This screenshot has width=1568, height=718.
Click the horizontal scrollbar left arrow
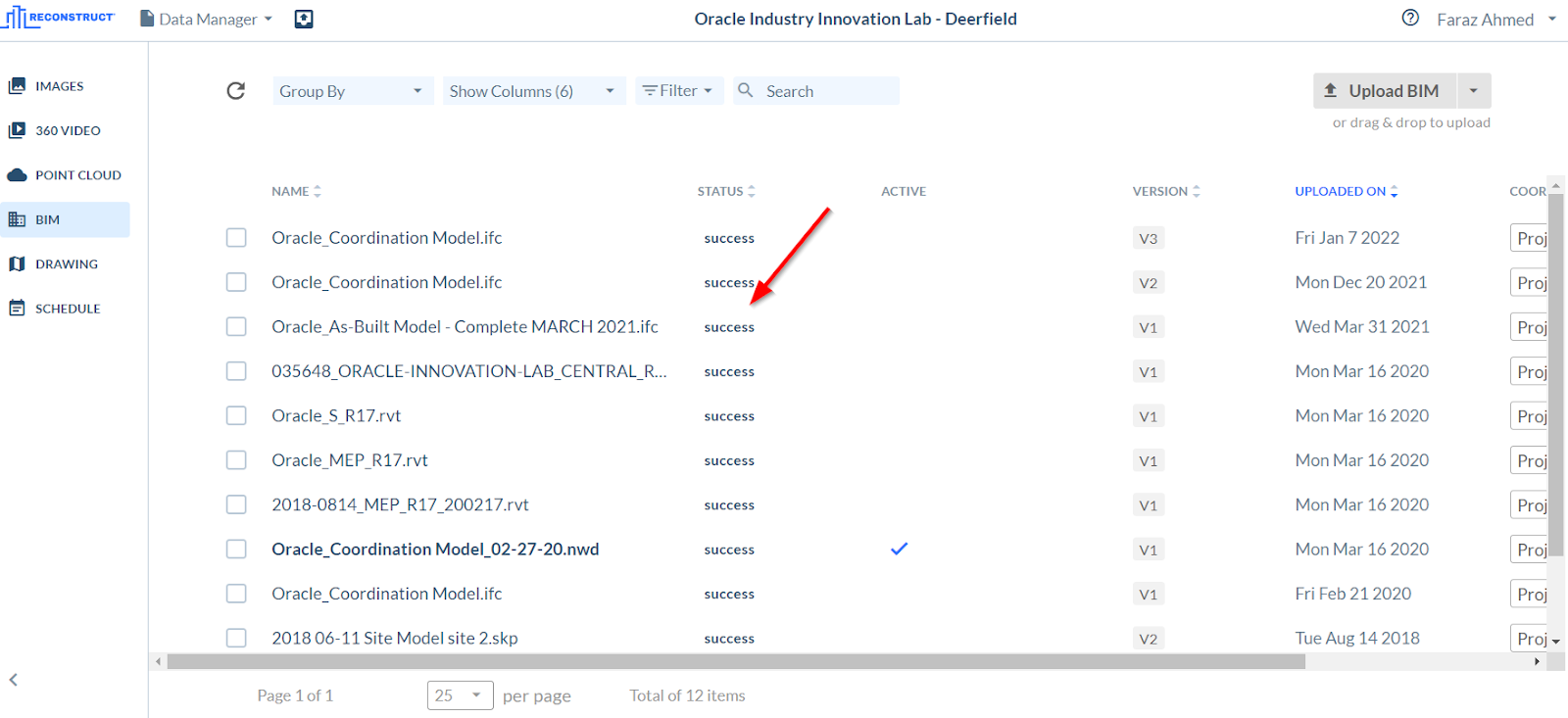tap(159, 661)
